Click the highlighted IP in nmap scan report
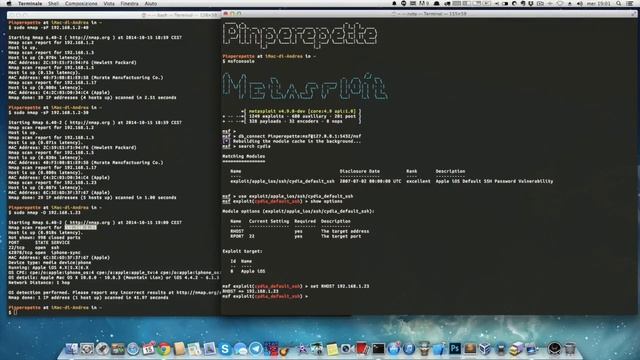This screenshot has height=360, width=640. (80, 227)
